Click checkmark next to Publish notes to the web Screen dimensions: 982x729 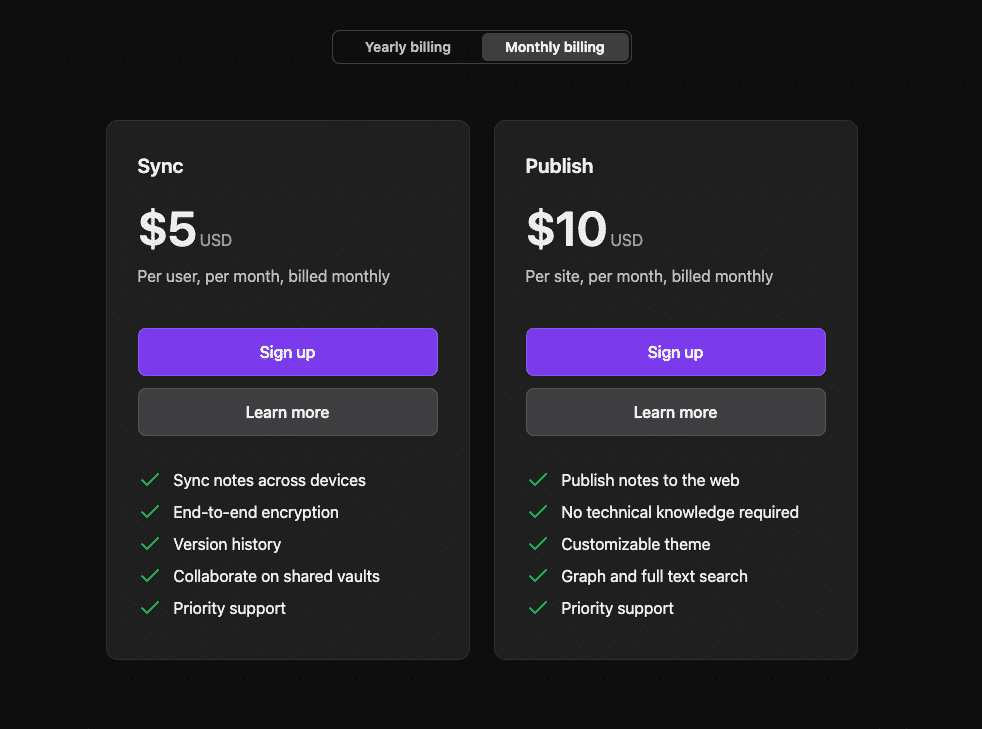pyautogui.click(x=538, y=480)
